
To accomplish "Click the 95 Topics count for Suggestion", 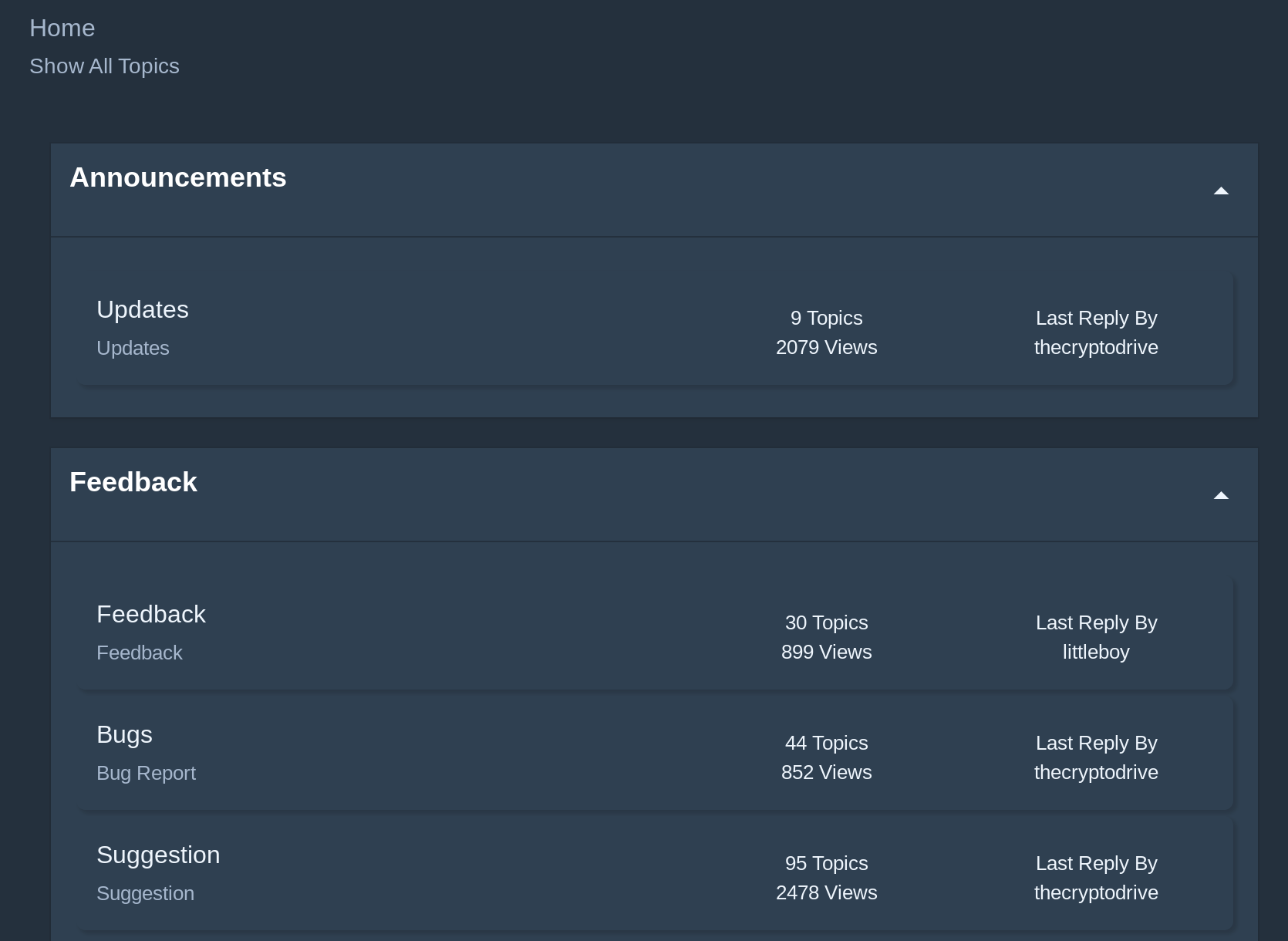I will (827, 863).
